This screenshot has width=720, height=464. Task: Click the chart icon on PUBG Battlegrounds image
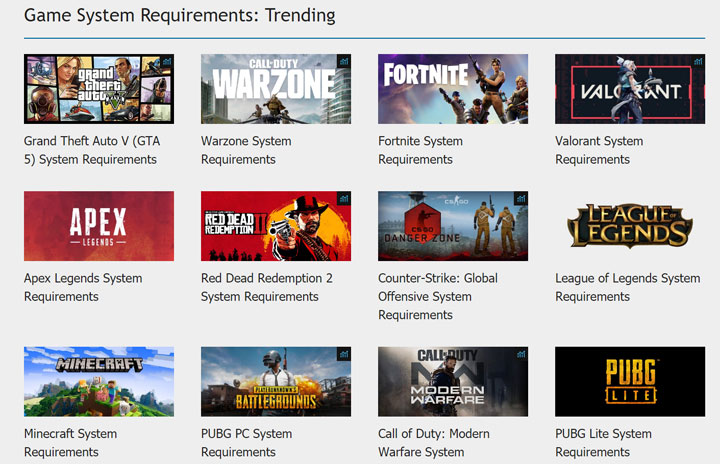pyautogui.click(x=344, y=354)
